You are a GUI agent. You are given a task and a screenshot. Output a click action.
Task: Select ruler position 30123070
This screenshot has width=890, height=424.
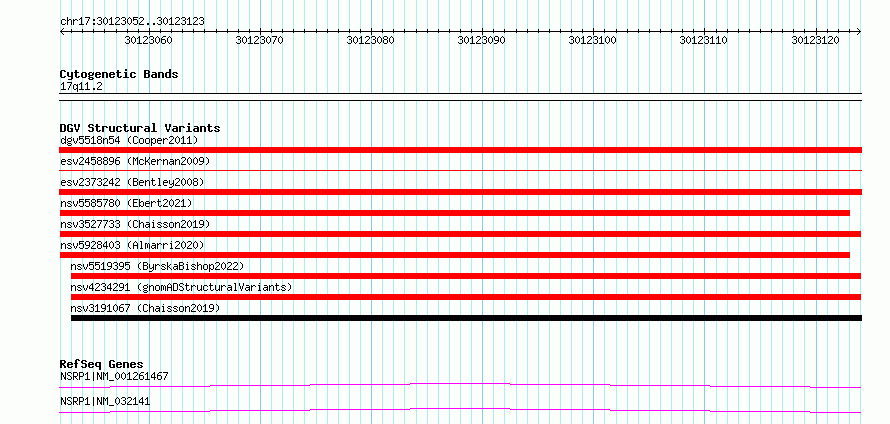259,40
